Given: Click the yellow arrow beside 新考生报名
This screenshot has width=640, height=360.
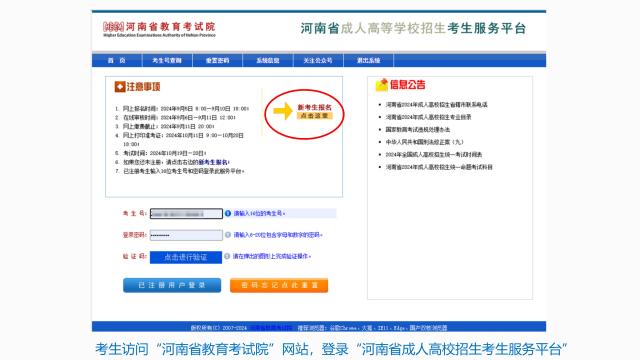Looking at the screenshot, I should point(283,111).
